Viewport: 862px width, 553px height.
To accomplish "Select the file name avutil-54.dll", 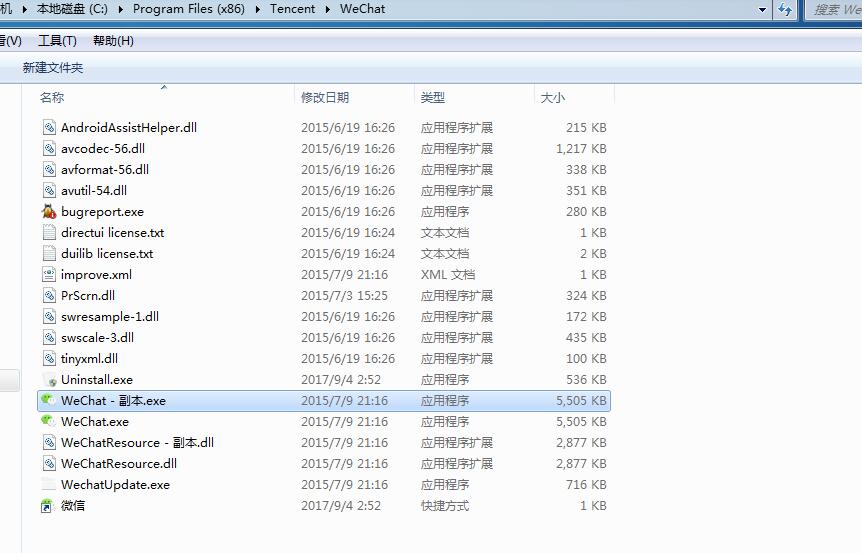I will (94, 190).
